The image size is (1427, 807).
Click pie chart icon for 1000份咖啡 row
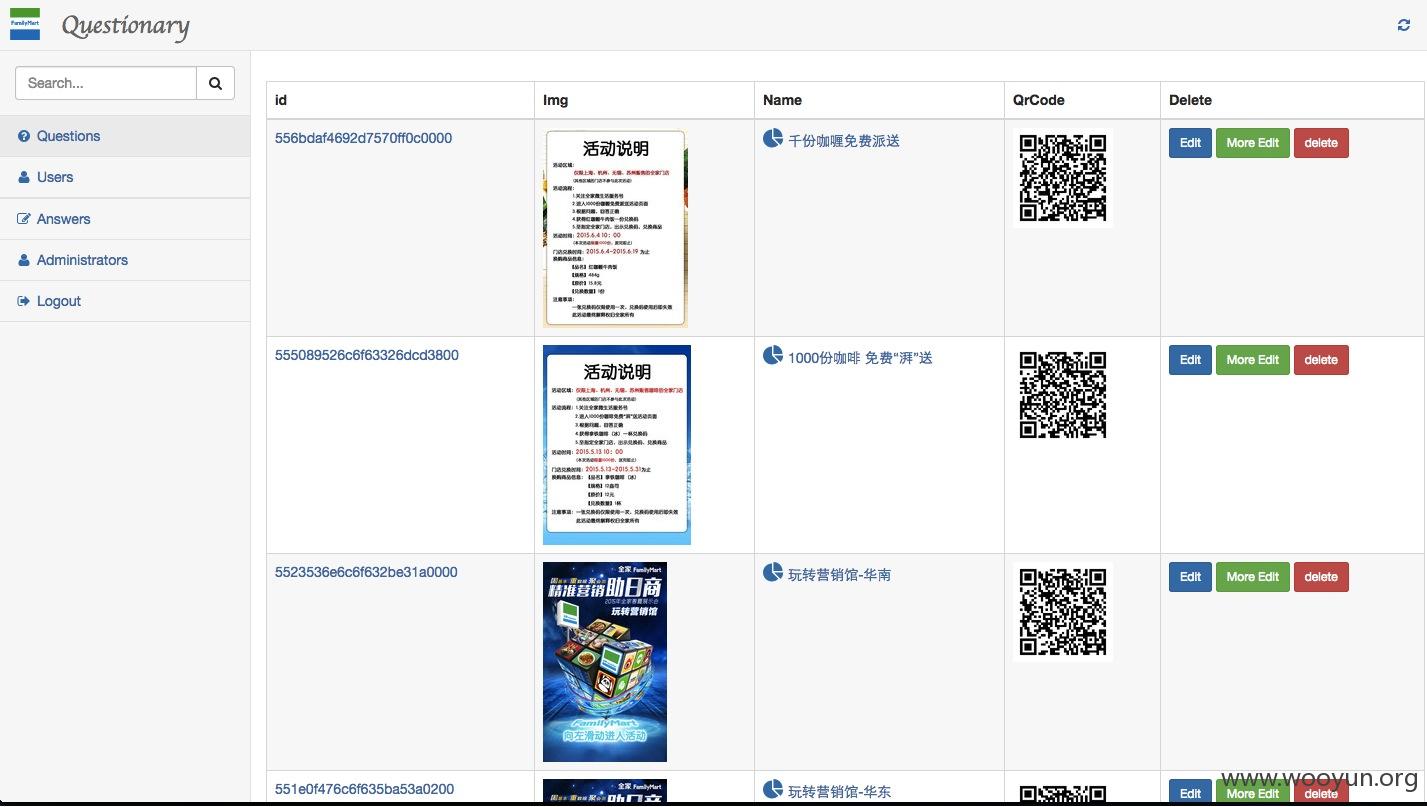773,355
